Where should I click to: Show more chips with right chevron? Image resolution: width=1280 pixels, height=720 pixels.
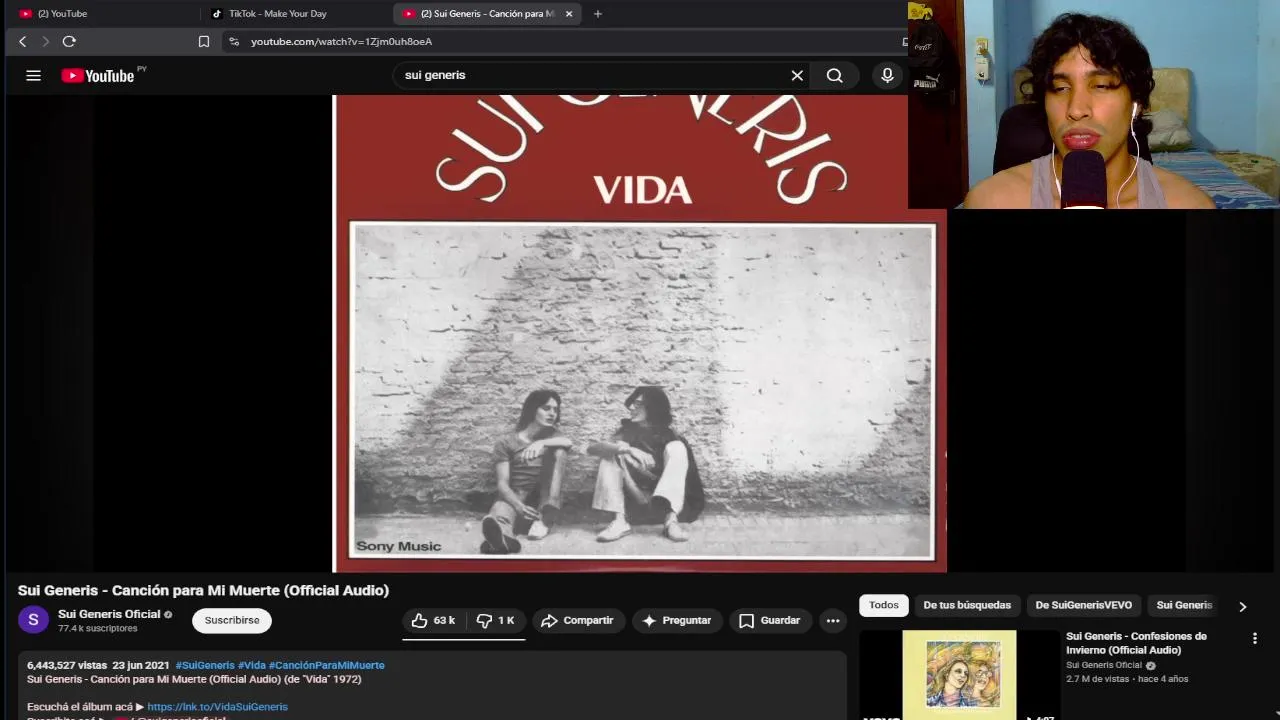pyautogui.click(x=1243, y=606)
